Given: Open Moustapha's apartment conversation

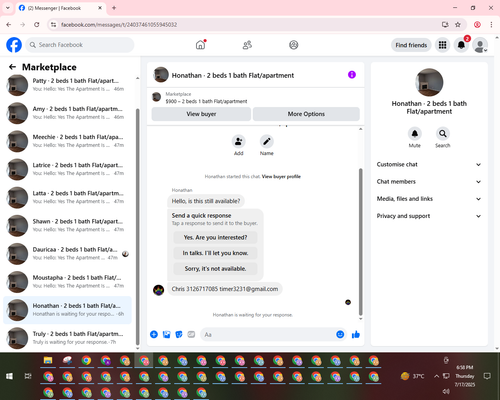Looking at the screenshot, I should (67, 282).
